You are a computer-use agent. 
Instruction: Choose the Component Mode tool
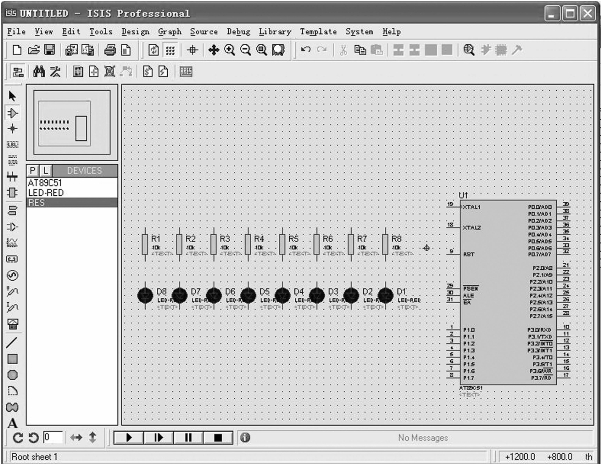click(12, 113)
